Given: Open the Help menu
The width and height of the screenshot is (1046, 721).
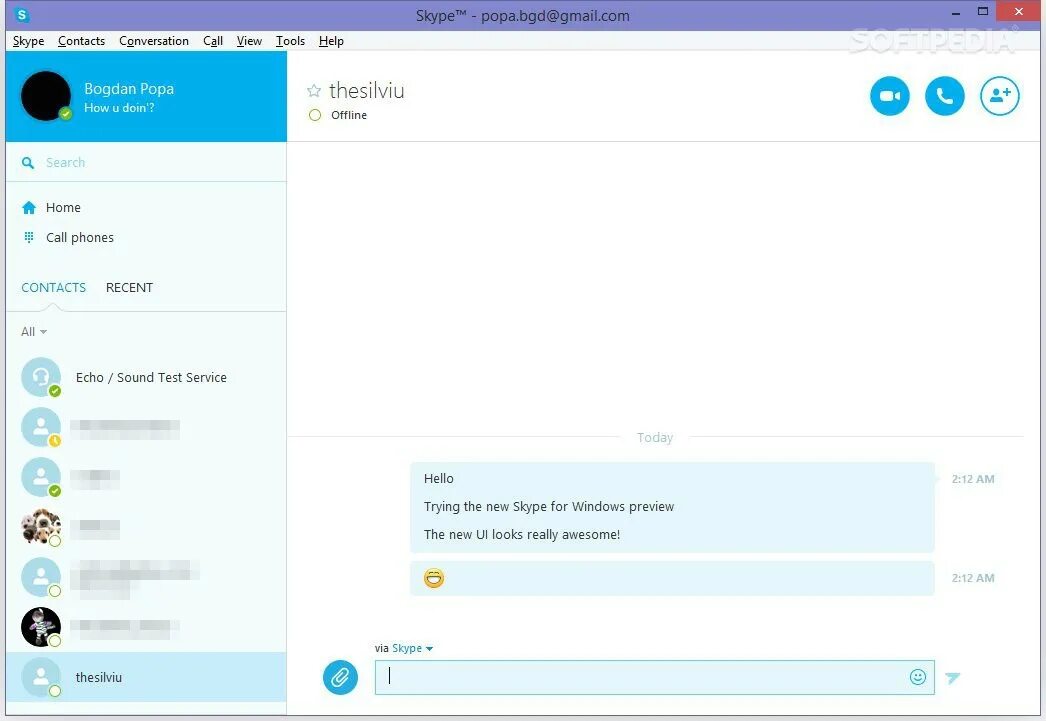Looking at the screenshot, I should coord(331,41).
